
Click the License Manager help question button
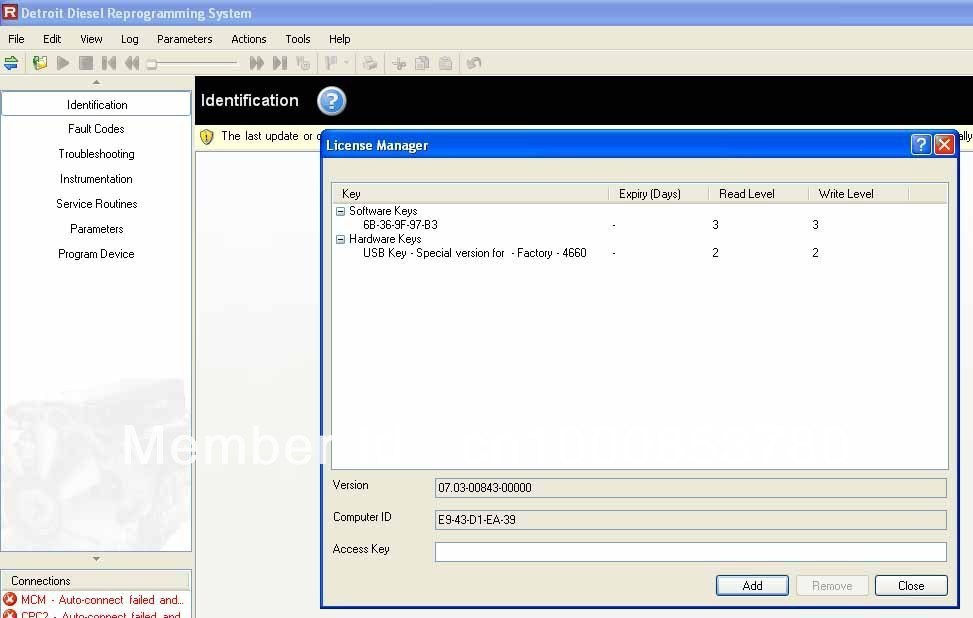[921, 145]
